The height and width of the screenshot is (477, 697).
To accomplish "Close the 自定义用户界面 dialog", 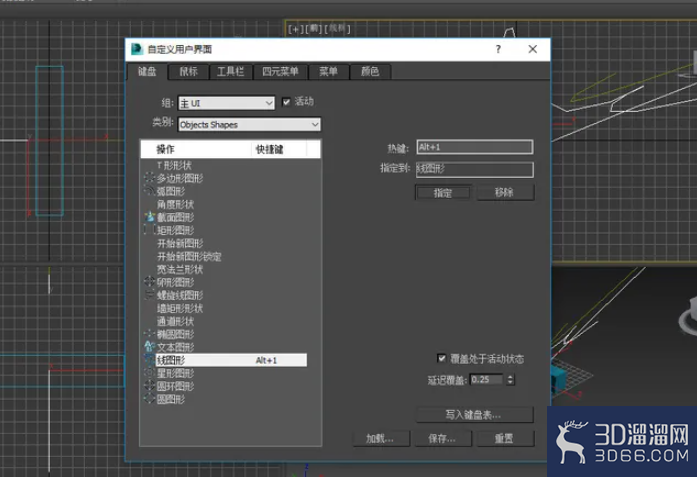I will point(533,49).
